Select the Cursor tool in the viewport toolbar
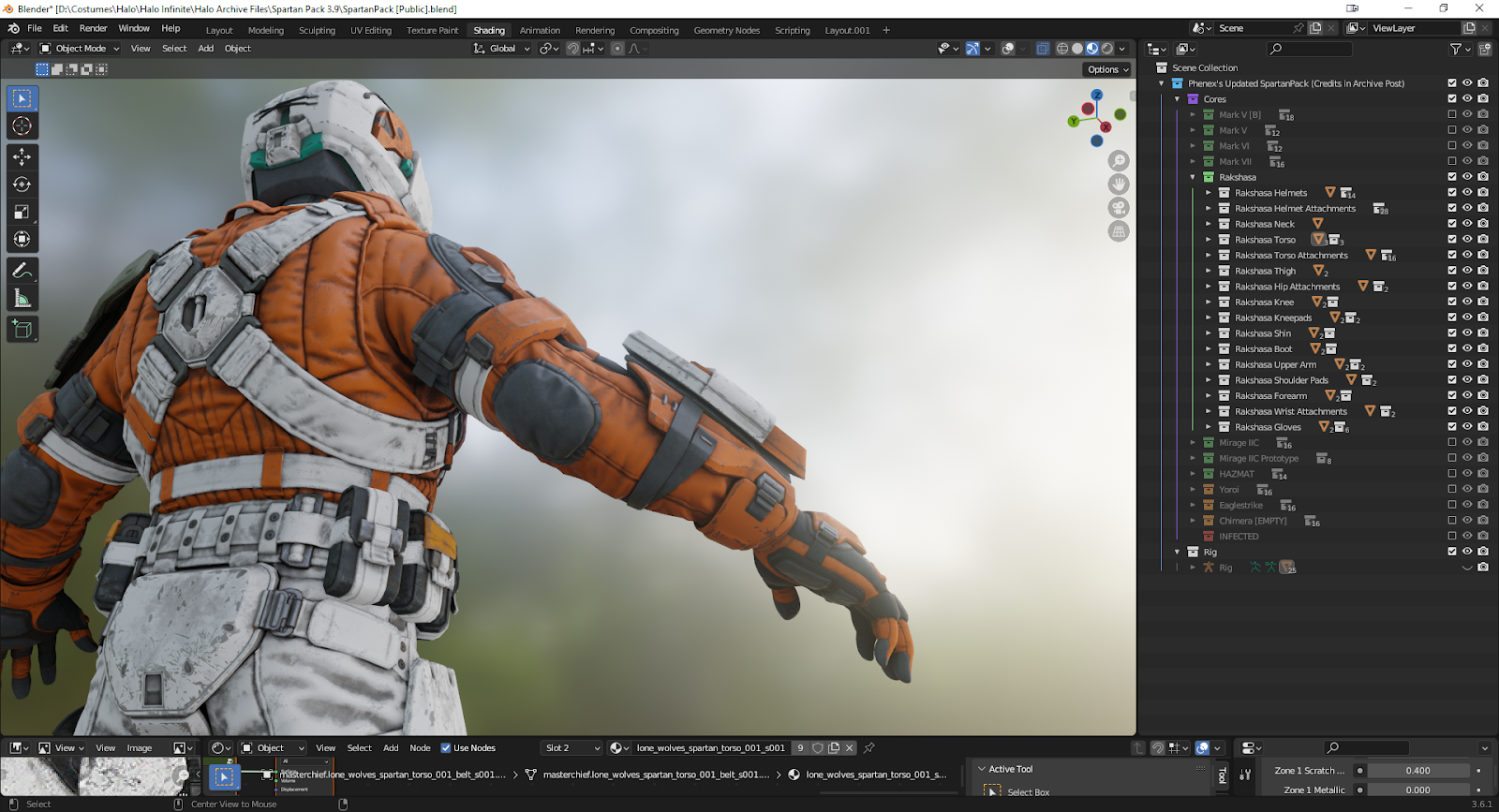1499x812 pixels. (x=22, y=126)
